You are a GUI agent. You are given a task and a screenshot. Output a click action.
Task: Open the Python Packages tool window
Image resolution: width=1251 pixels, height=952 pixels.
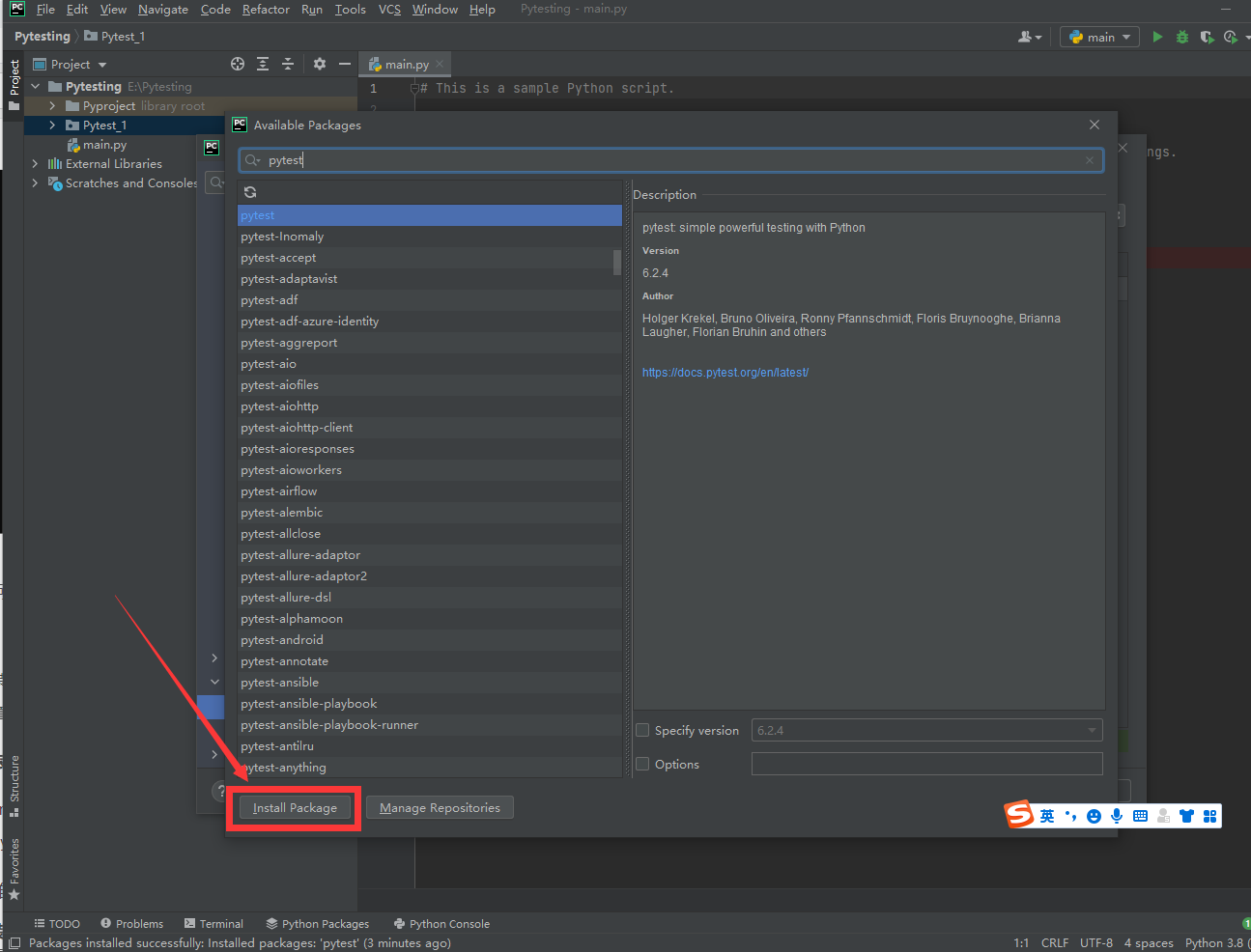tap(318, 924)
